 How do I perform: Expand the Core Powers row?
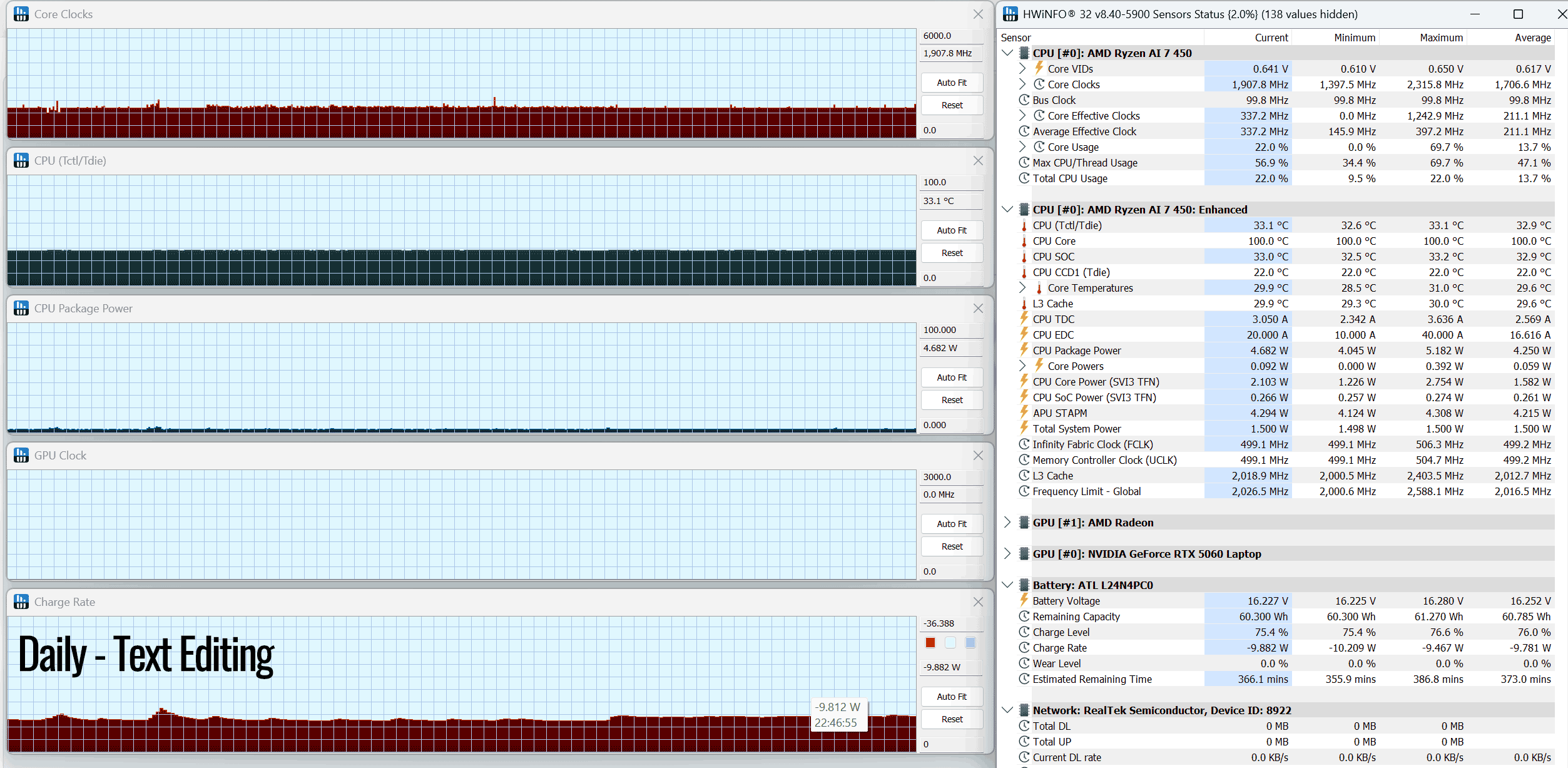(x=1022, y=366)
